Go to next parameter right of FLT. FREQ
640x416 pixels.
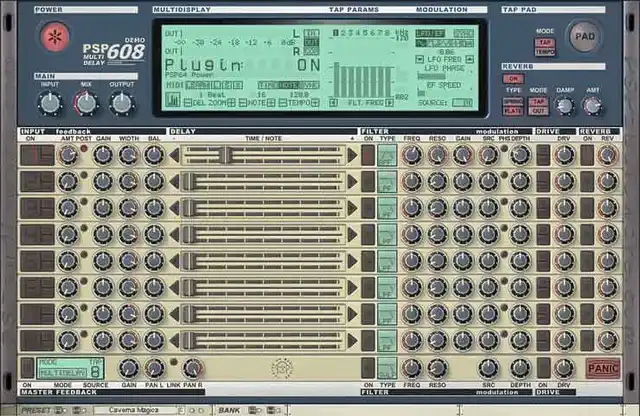tap(389, 103)
